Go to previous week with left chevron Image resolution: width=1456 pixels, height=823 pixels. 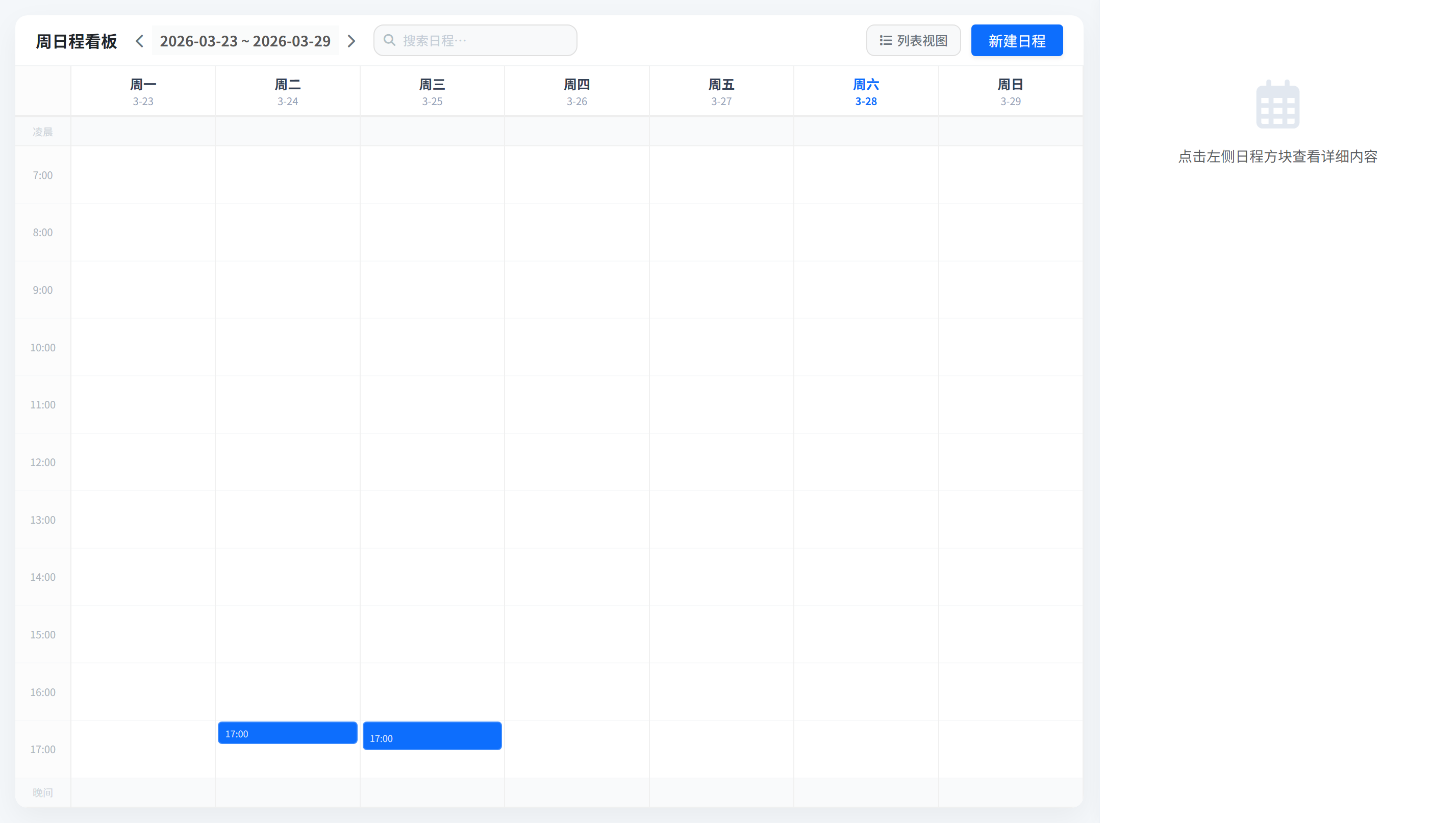(x=140, y=41)
